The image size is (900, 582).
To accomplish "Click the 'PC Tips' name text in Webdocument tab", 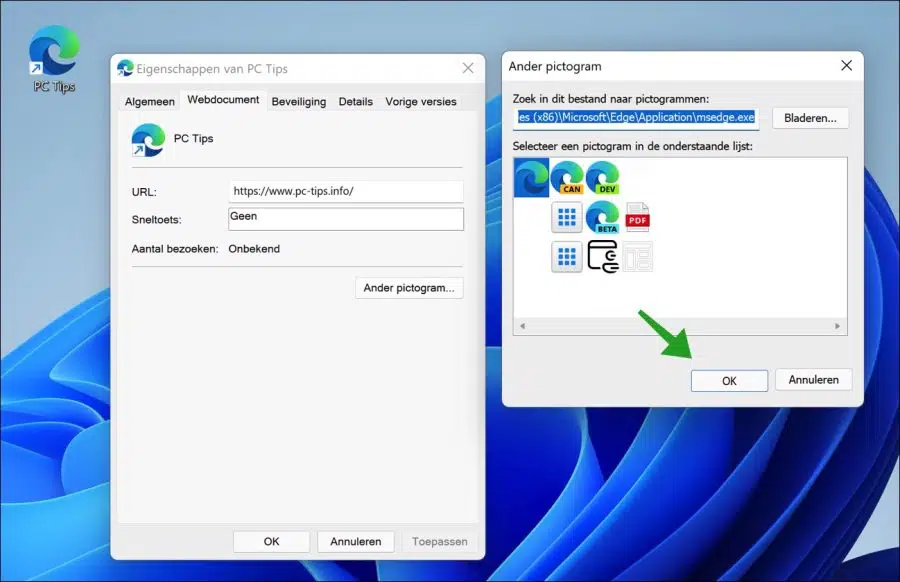I will [x=193, y=138].
